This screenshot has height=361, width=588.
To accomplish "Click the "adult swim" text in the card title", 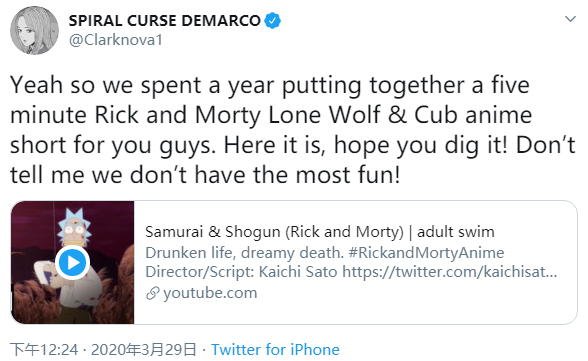I will pyautogui.click(x=456, y=232).
